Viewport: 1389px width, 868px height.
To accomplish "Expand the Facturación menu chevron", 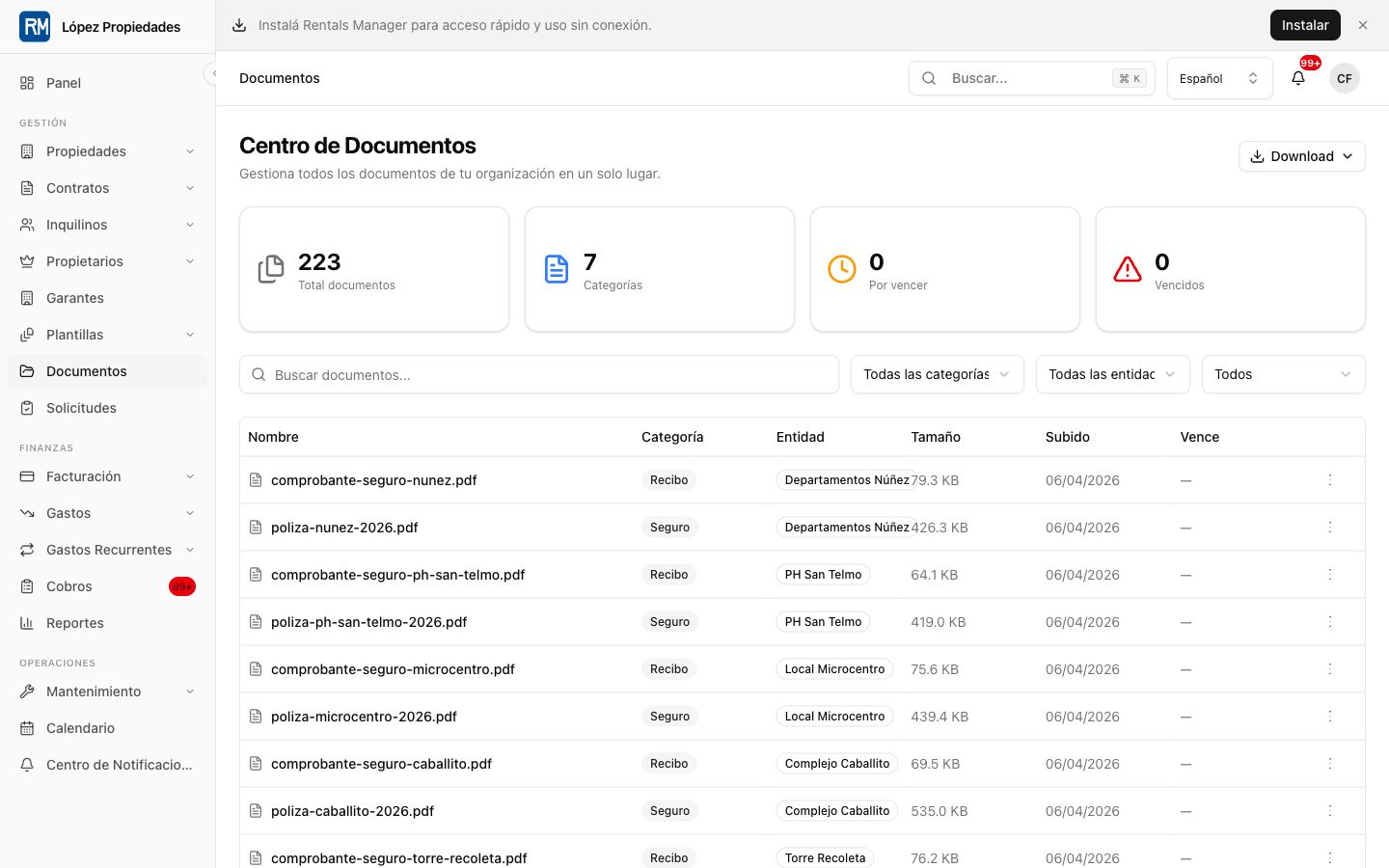I will pos(190,476).
